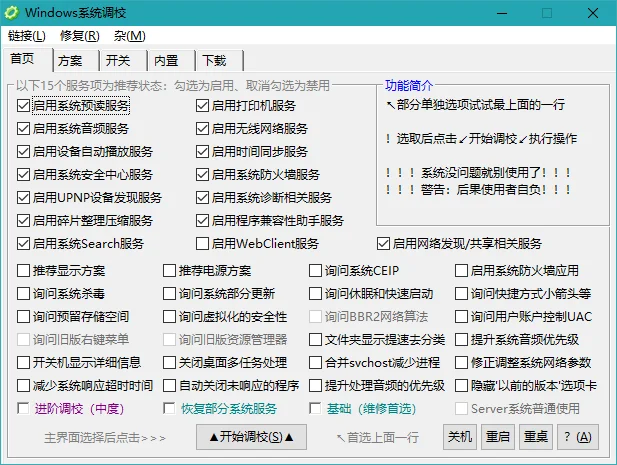The image size is (617, 465).
Task: Uncheck 启用设备自动播放服务
Action: (24, 151)
